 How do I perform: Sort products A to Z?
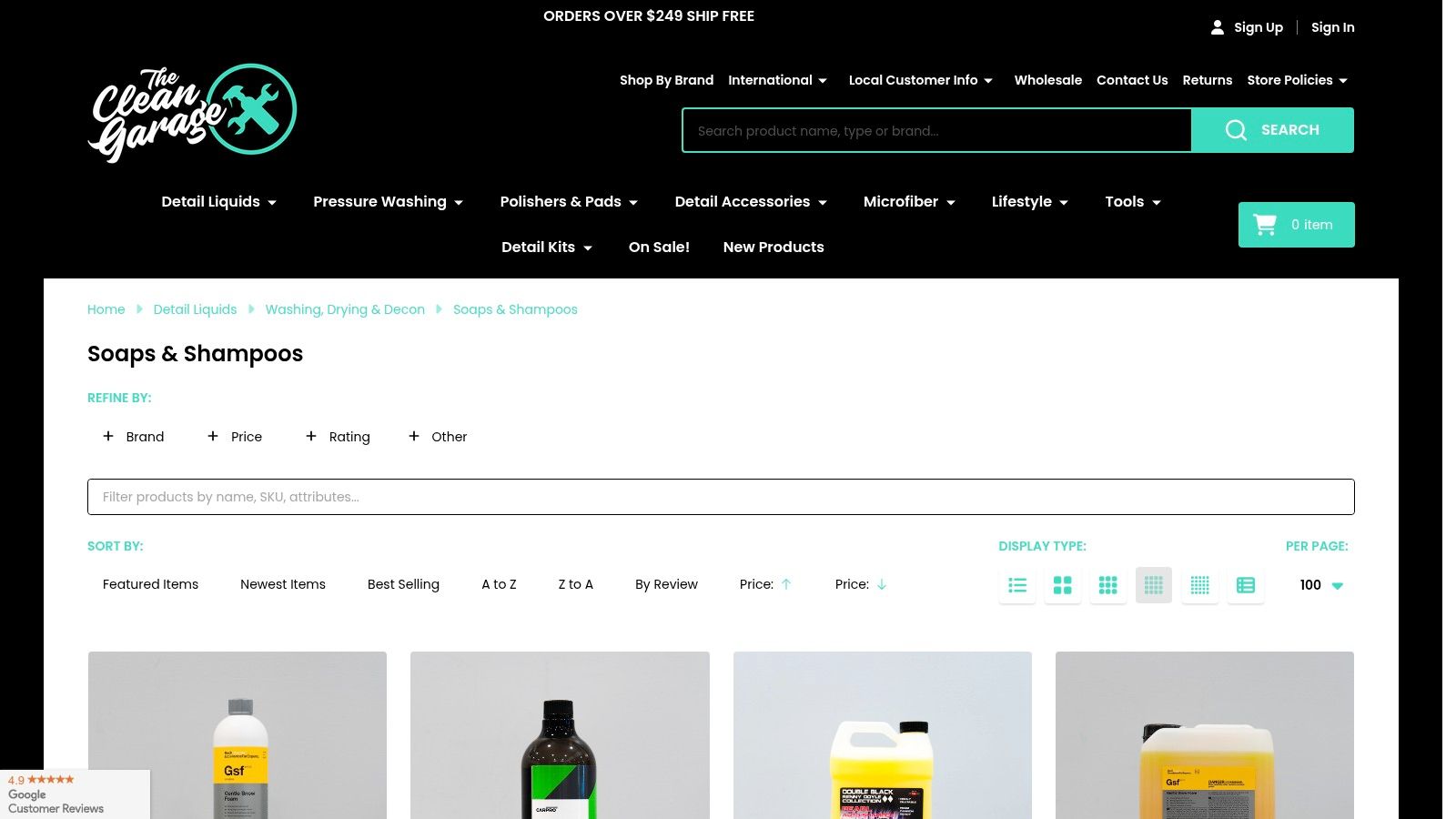pos(499,584)
